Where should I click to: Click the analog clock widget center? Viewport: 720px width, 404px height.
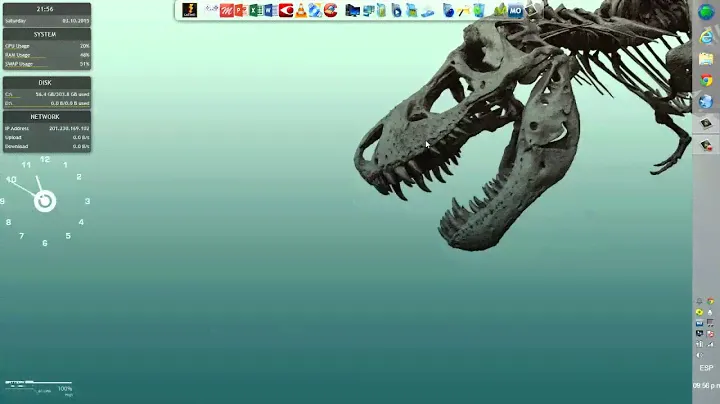click(x=45, y=201)
